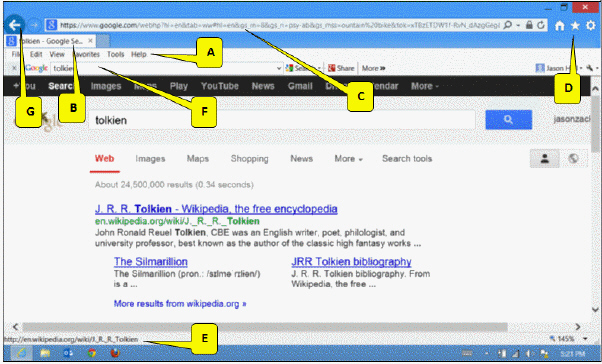Viewport: 602px width, 364px height.
Task: Open Play in the black Google bar
Action: (x=179, y=86)
